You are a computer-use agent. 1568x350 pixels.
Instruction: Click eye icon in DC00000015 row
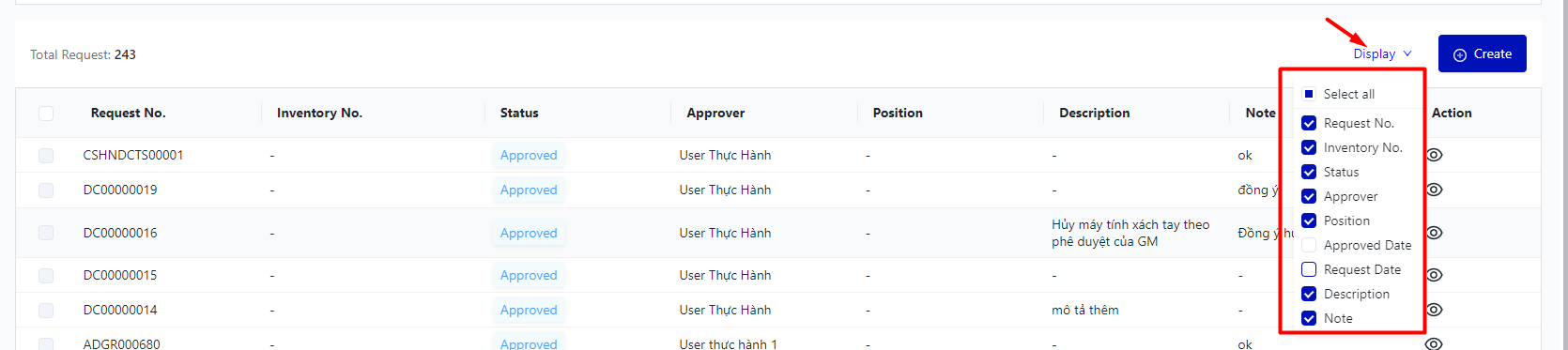(x=1435, y=275)
